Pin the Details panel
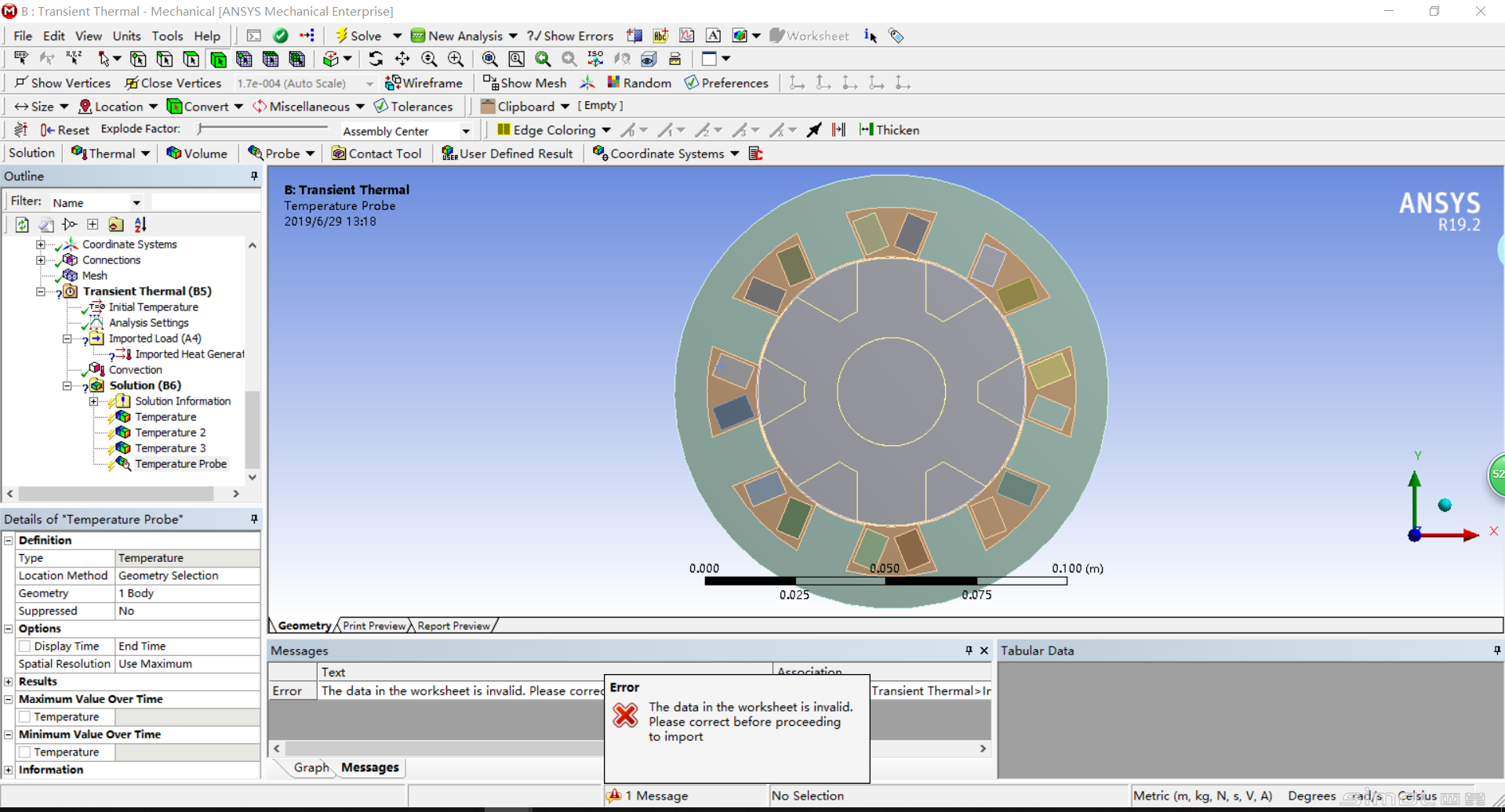This screenshot has width=1505, height=812. (254, 519)
